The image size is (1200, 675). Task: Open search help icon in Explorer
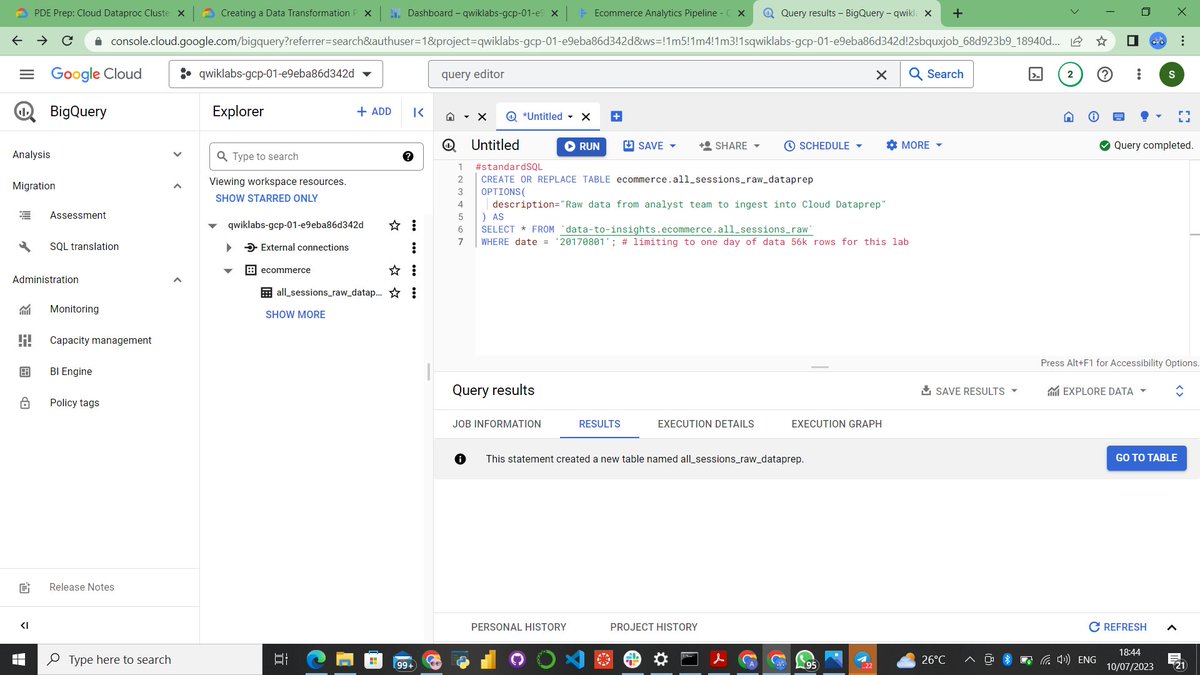[408, 156]
